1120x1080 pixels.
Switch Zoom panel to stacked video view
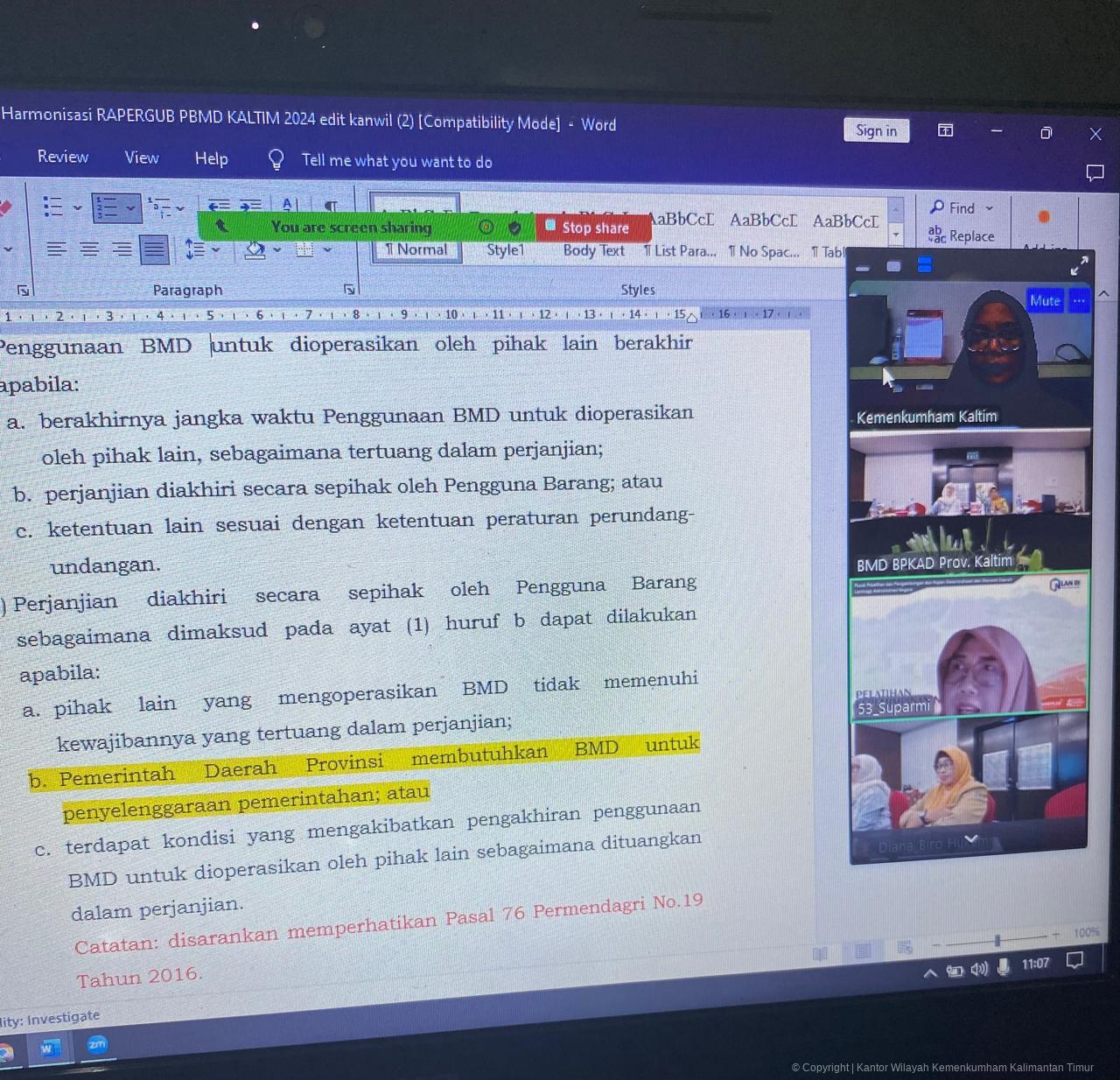coord(925,264)
